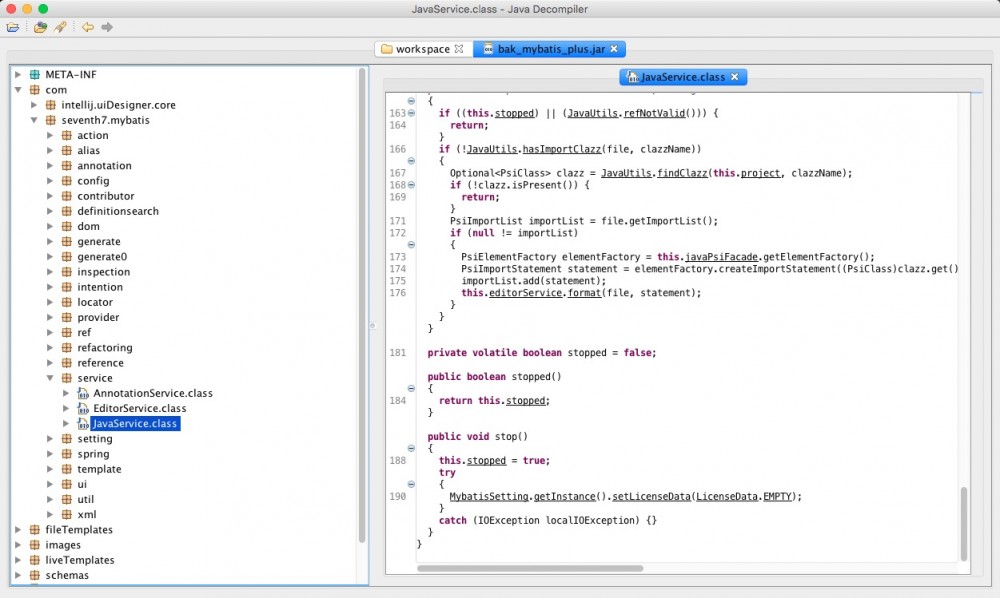The image size is (1000, 598).
Task: Follow the javaPsiFacade field link
Action: tap(721, 257)
